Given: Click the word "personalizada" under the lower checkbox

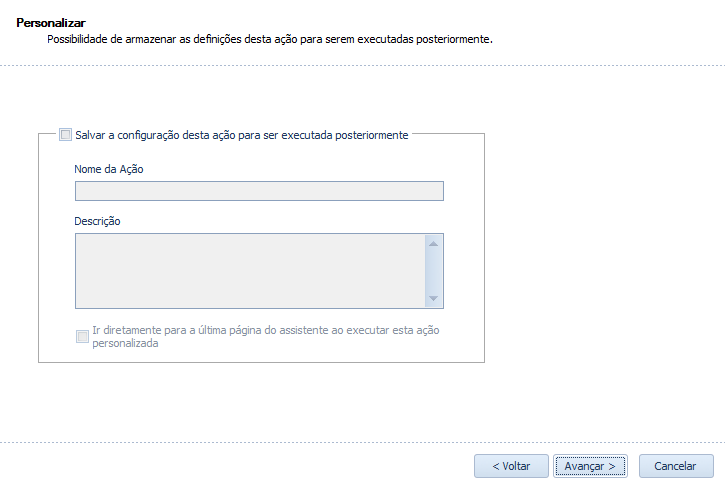Looking at the screenshot, I should tap(126, 343).
